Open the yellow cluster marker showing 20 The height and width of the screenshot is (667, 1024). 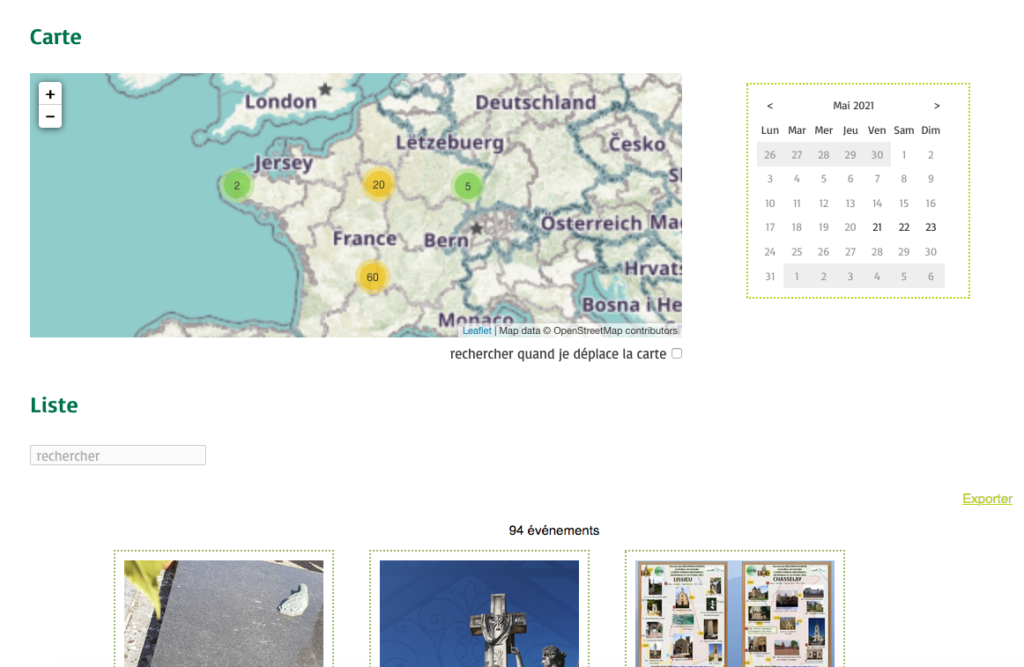378,185
